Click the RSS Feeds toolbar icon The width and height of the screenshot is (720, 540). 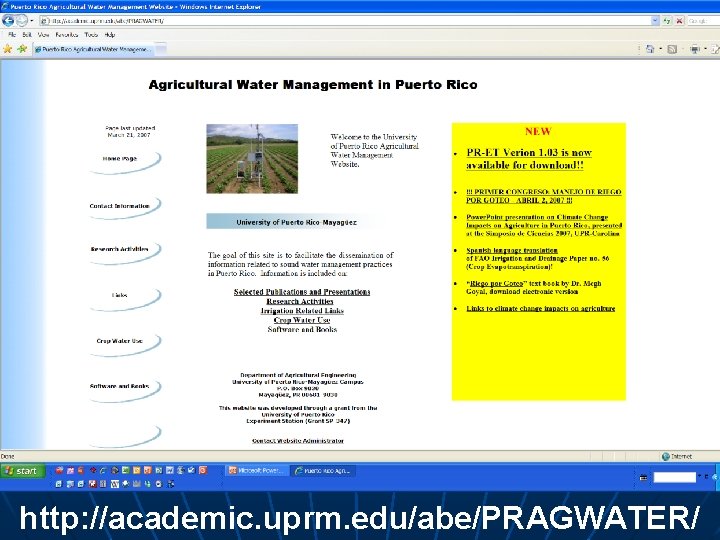click(672, 49)
